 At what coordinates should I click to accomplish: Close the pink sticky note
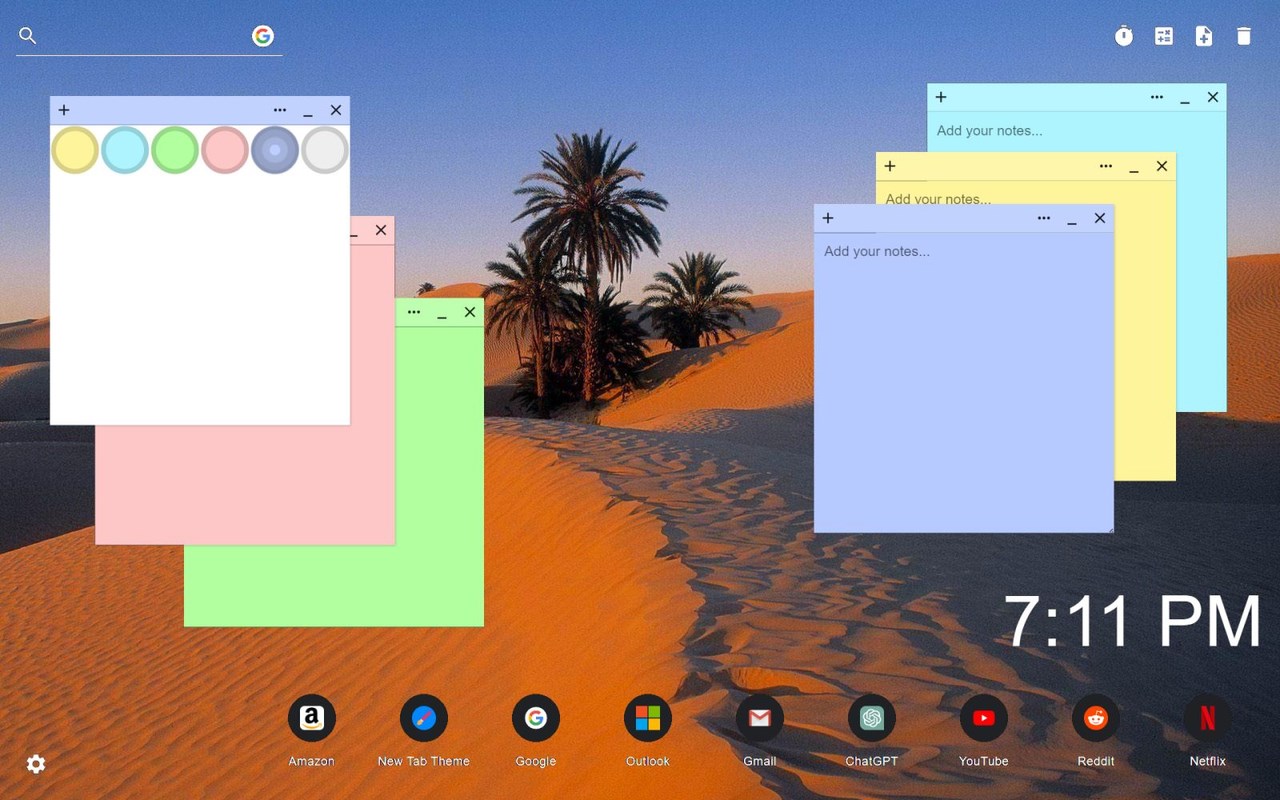(381, 230)
